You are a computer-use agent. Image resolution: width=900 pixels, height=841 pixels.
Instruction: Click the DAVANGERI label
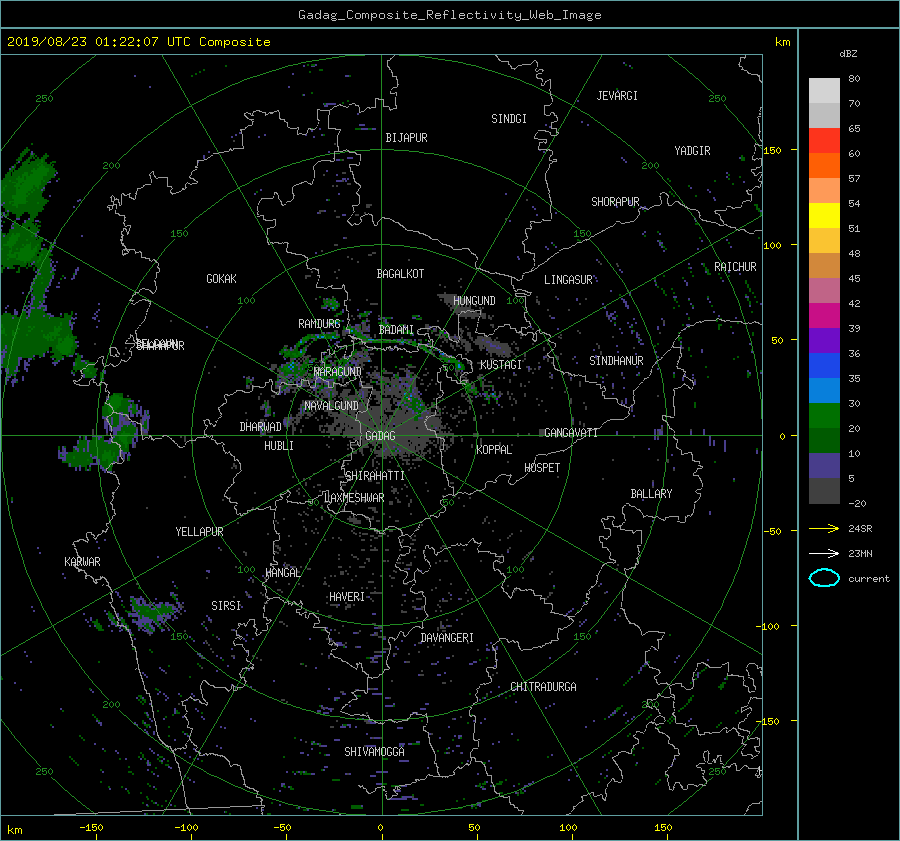[447, 638]
